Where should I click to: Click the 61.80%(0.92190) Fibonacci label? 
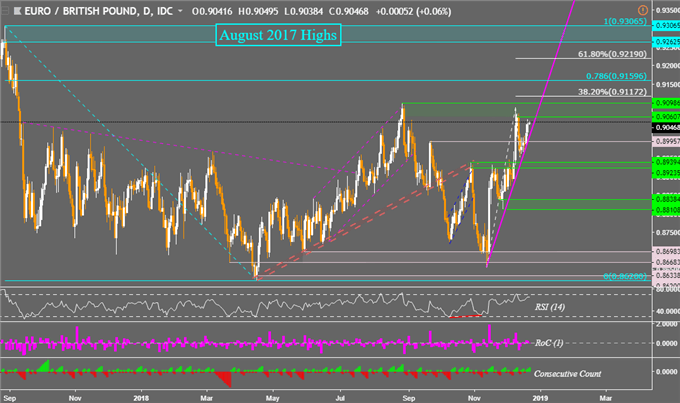[612, 54]
